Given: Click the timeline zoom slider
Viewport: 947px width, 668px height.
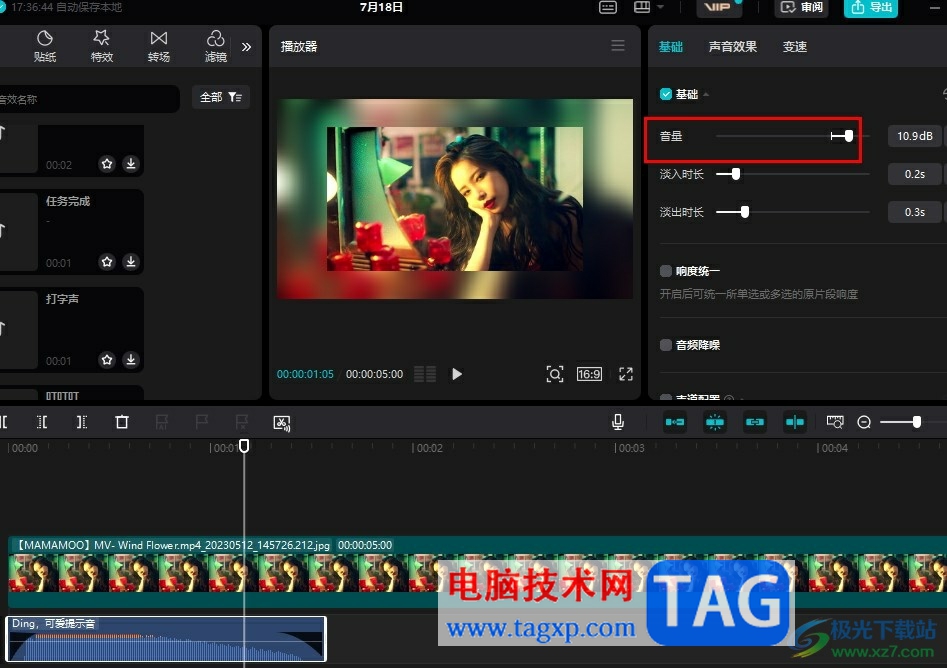Looking at the screenshot, I should [912, 422].
